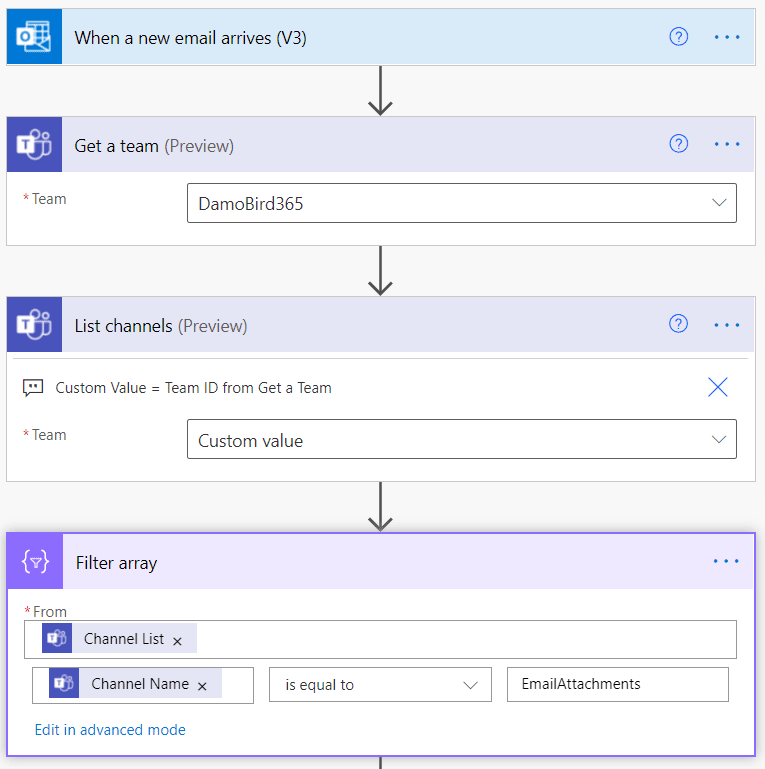
Task: Open the email trigger's more options menu
Action: [727, 37]
